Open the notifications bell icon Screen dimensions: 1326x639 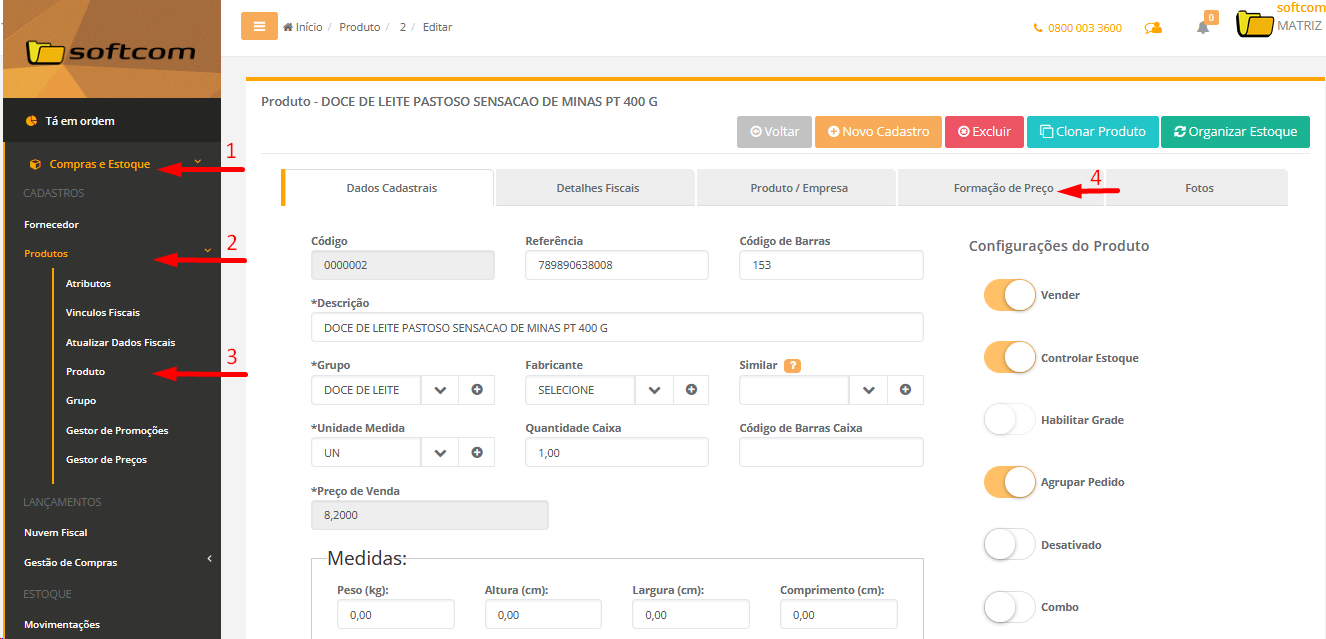(x=1203, y=28)
